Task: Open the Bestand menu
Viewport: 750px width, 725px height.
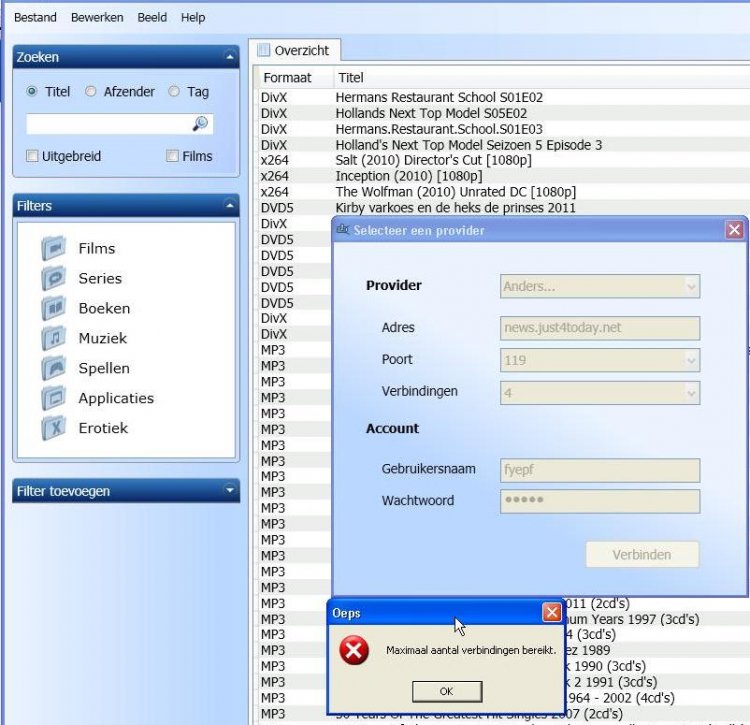Action: pyautogui.click(x=35, y=17)
